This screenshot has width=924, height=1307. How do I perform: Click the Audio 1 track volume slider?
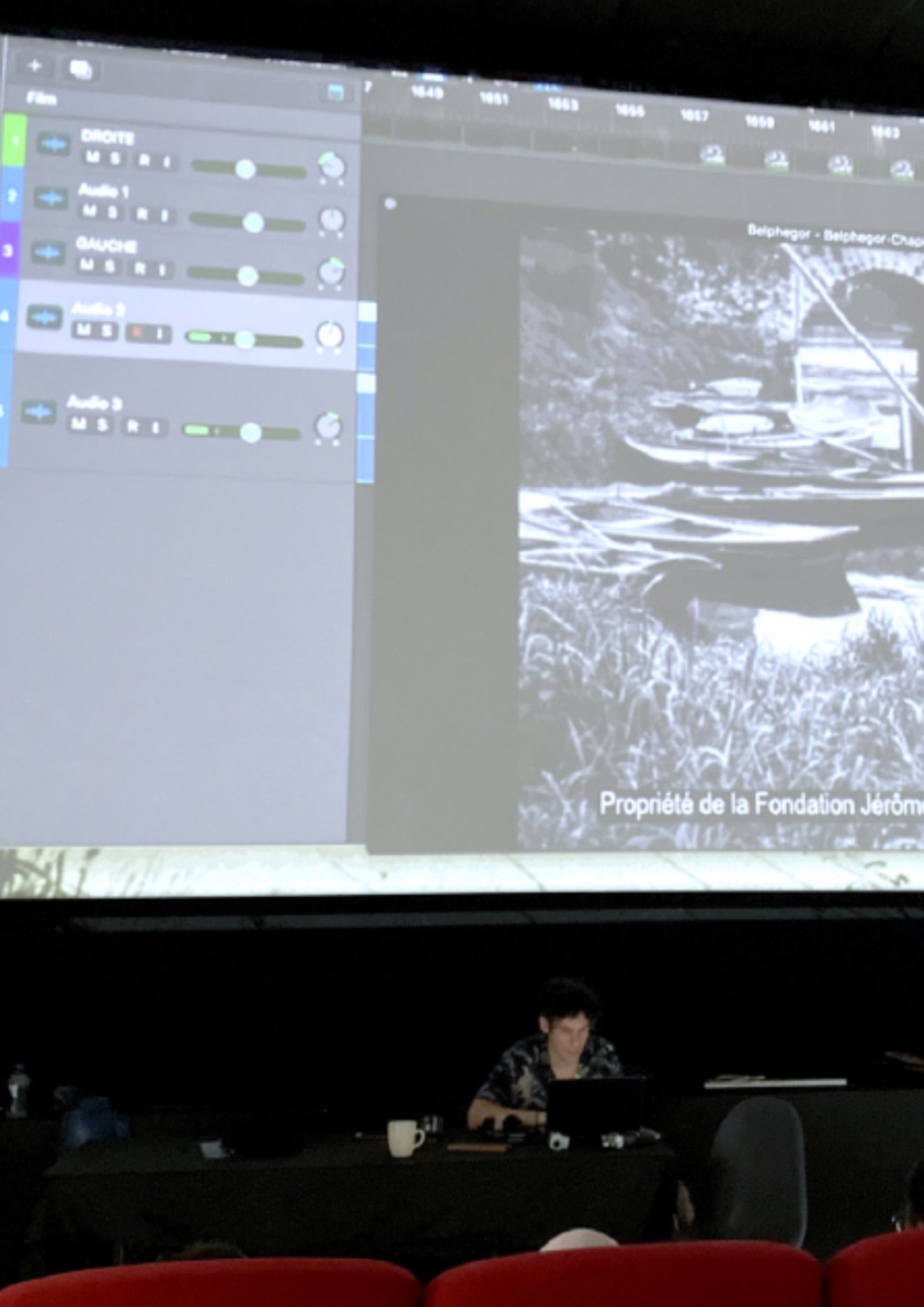[247, 222]
